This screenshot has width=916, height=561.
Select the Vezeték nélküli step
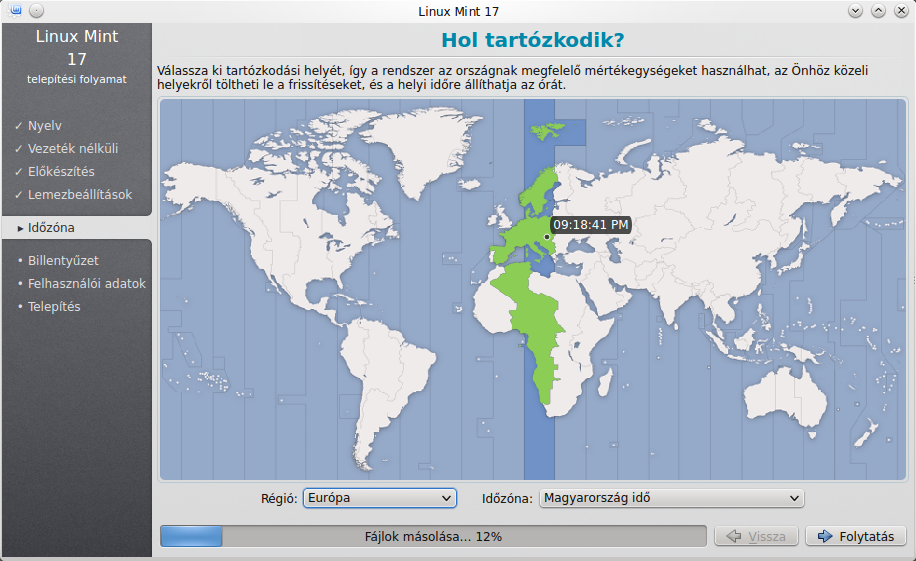(x=72, y=148)
